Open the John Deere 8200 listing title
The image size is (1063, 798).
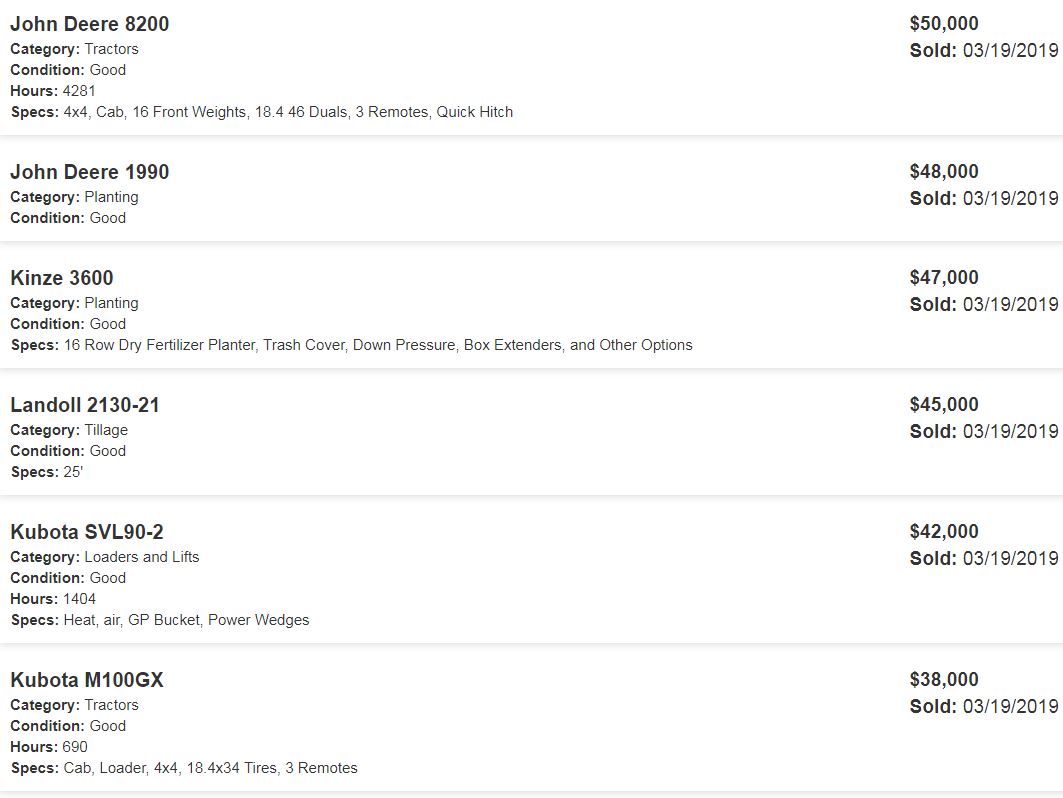[x=90, y=24]
